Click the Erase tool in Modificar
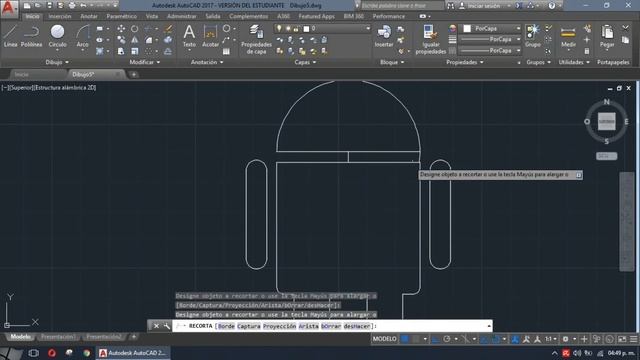Image resolution: width=640 pixels, height=360 pixels. click(x=168, y=29)
